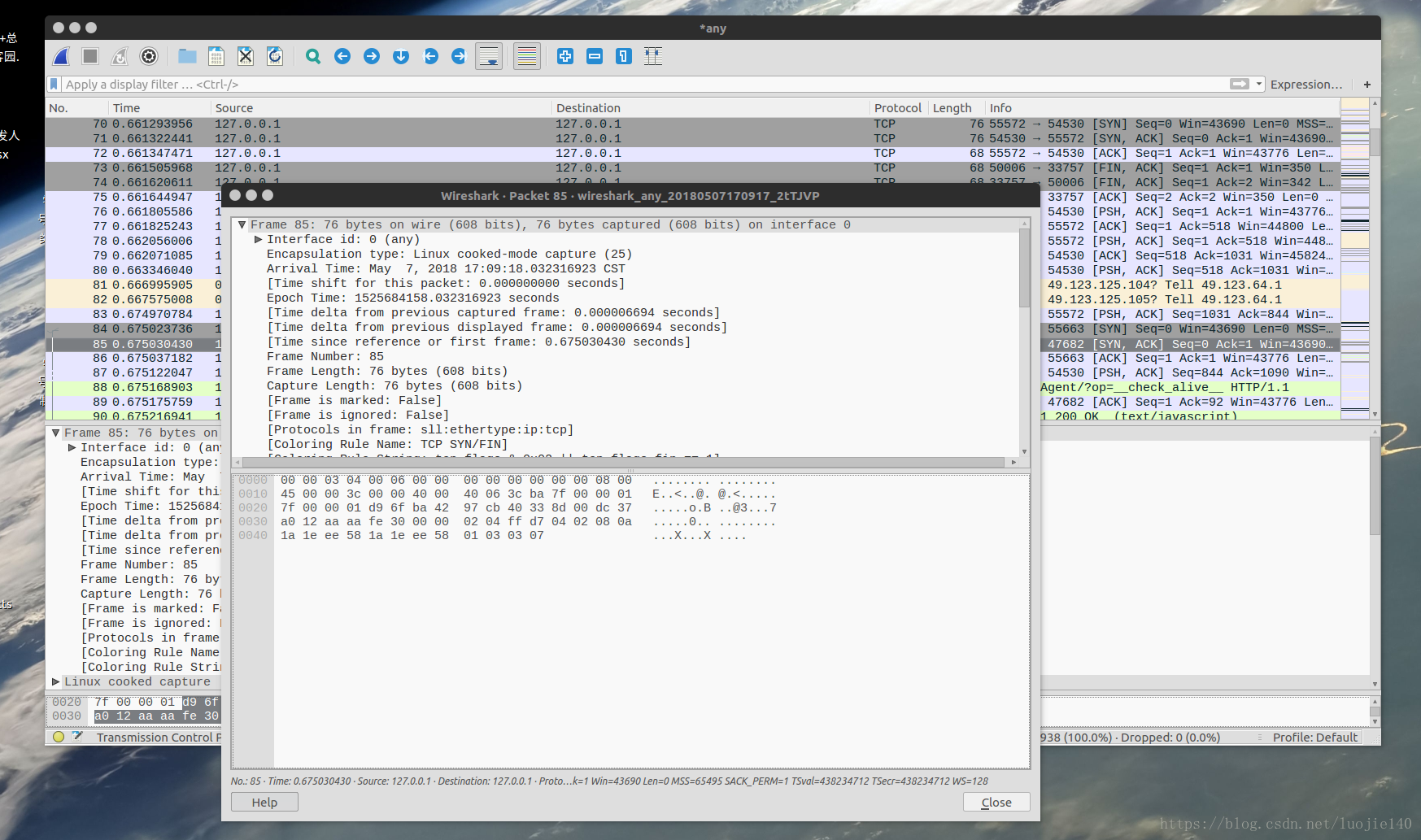
Task: Sort packet list by Info column
Action: point(1162,107)
